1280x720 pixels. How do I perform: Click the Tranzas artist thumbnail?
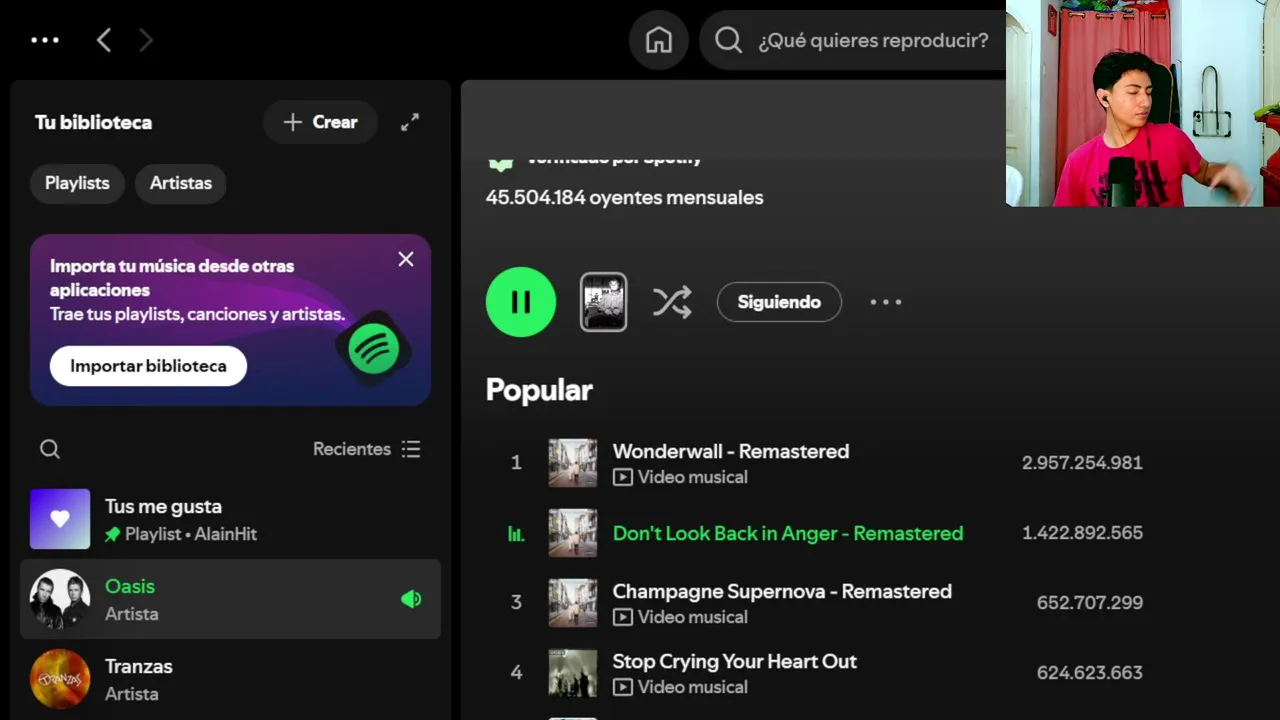pyautogui.click(x=60, y=679)
